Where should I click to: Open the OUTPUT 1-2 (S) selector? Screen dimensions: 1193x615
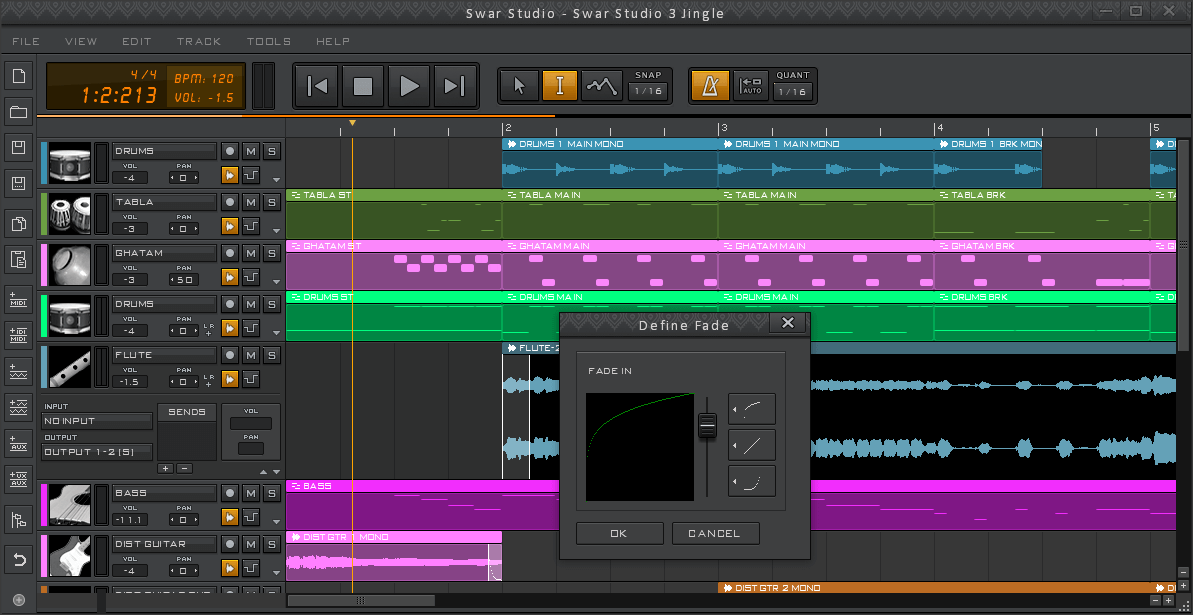pyautogui.click(x=97, y=452)
